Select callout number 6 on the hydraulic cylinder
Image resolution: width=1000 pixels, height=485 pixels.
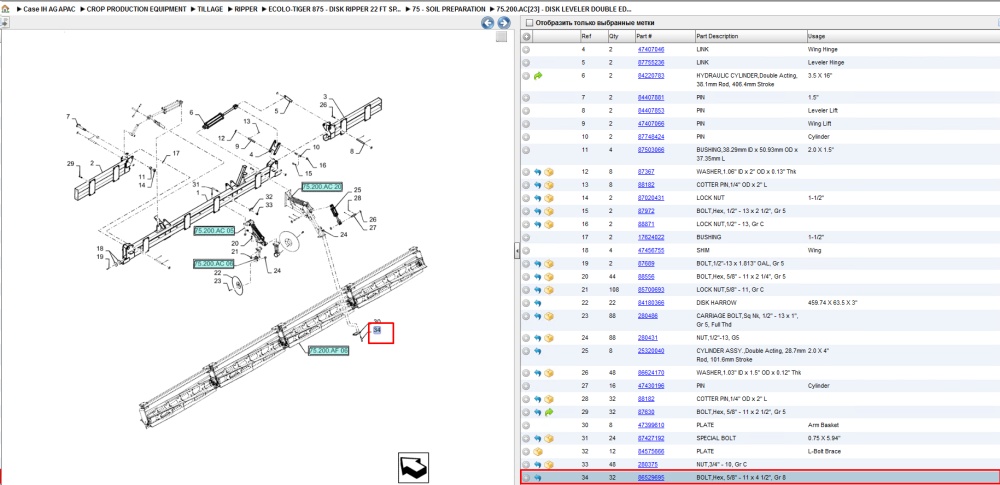click(191, 112)
